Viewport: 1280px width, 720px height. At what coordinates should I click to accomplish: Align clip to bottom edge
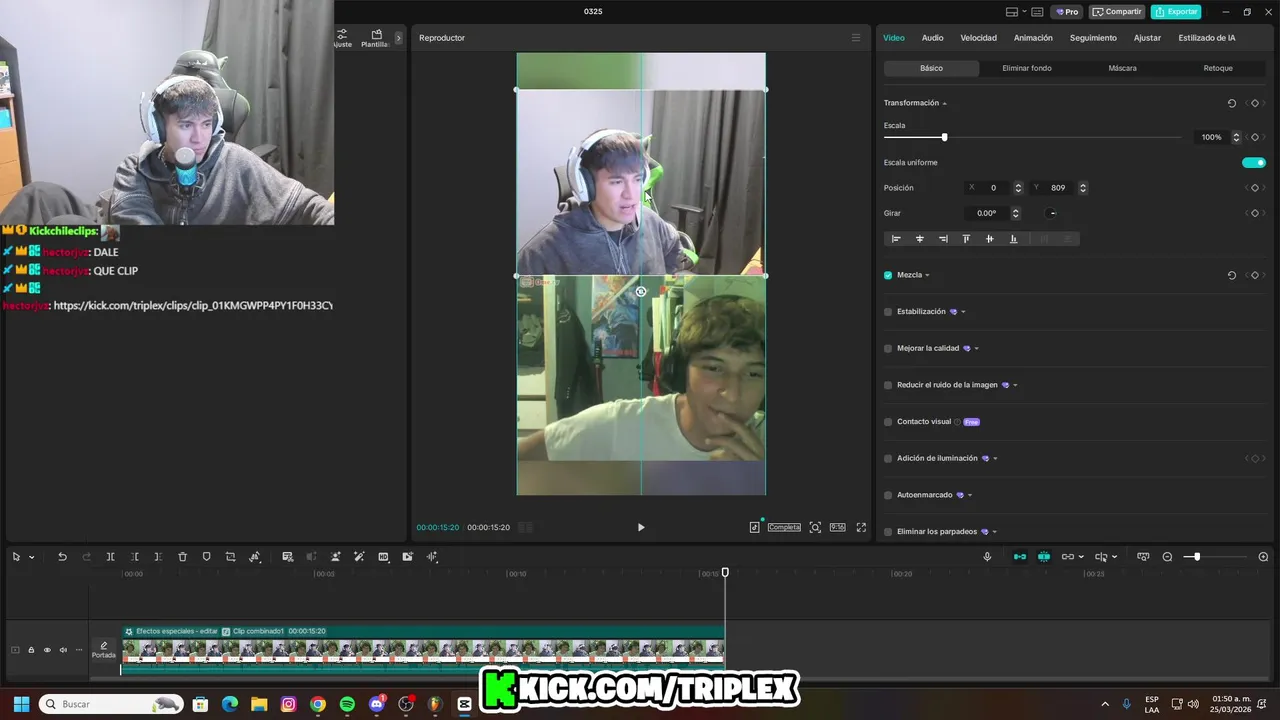(x=1013, y=239)
